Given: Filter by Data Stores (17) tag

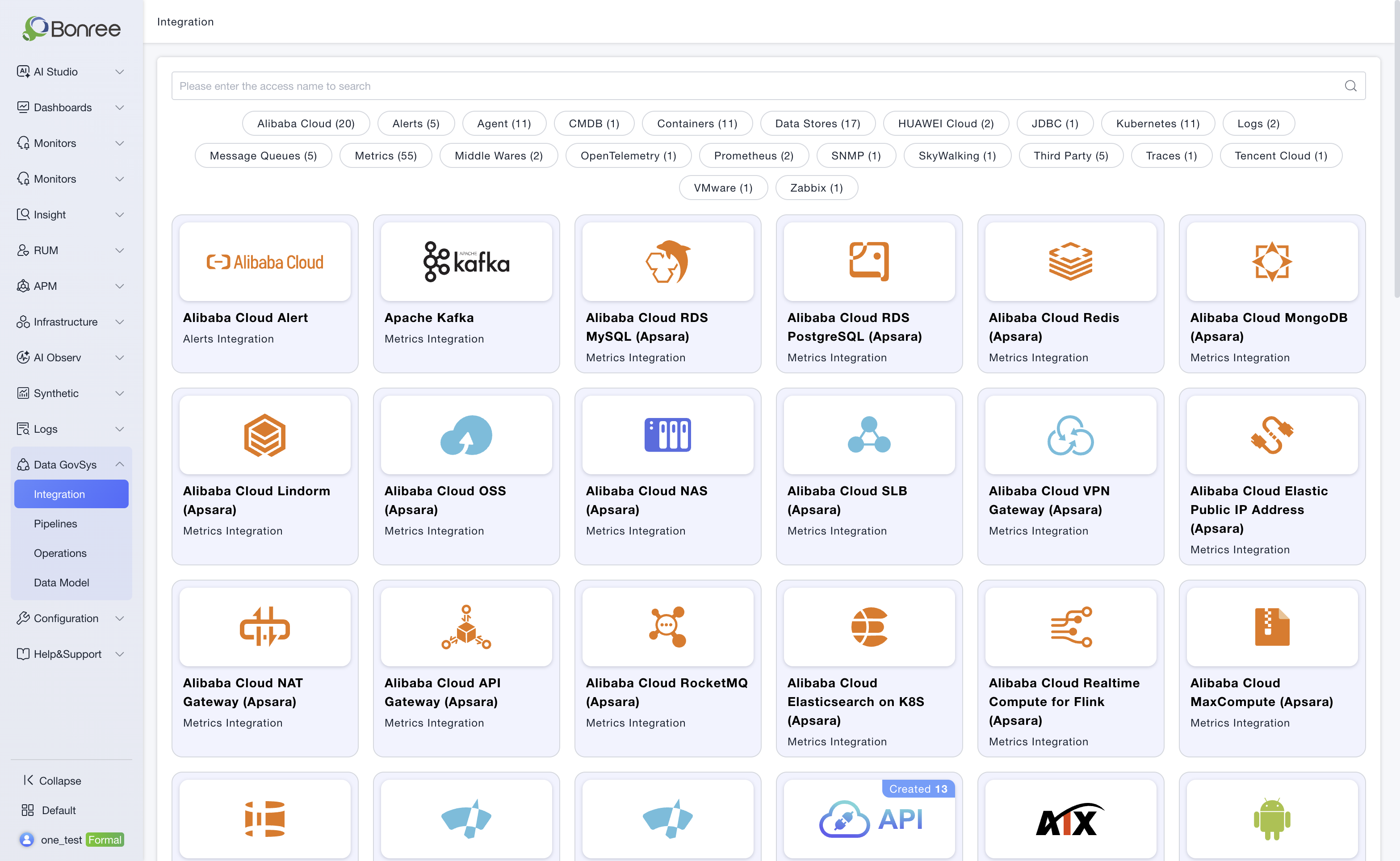Looking at the screenshot, I should [817, 123].
